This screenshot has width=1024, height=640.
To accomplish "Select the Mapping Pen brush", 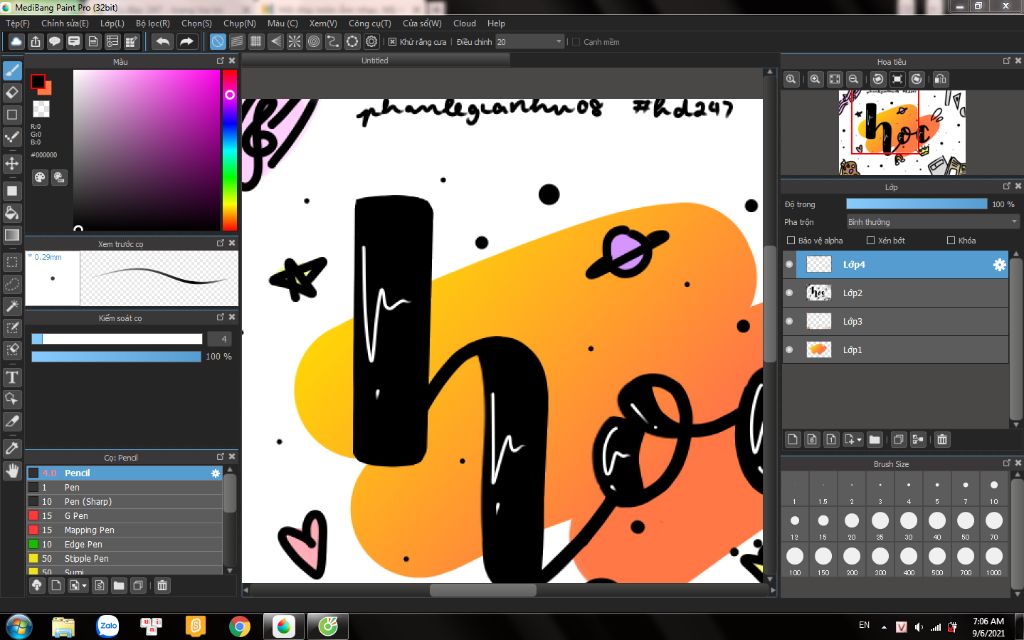I will [x=124, y=530].
